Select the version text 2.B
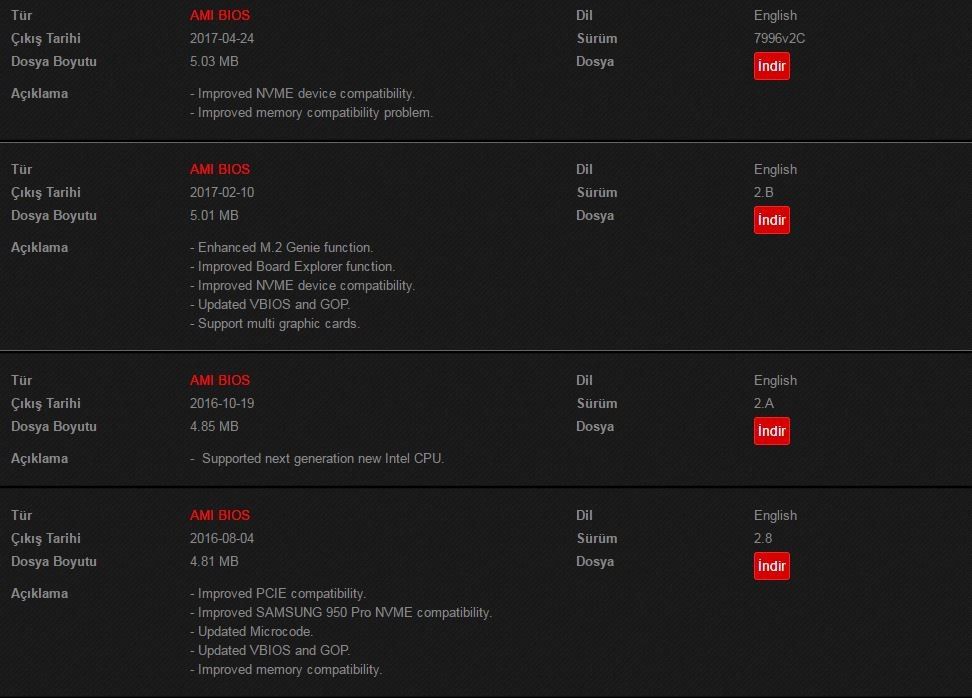The height and width of the screenshot is (698, 972). 764,192
